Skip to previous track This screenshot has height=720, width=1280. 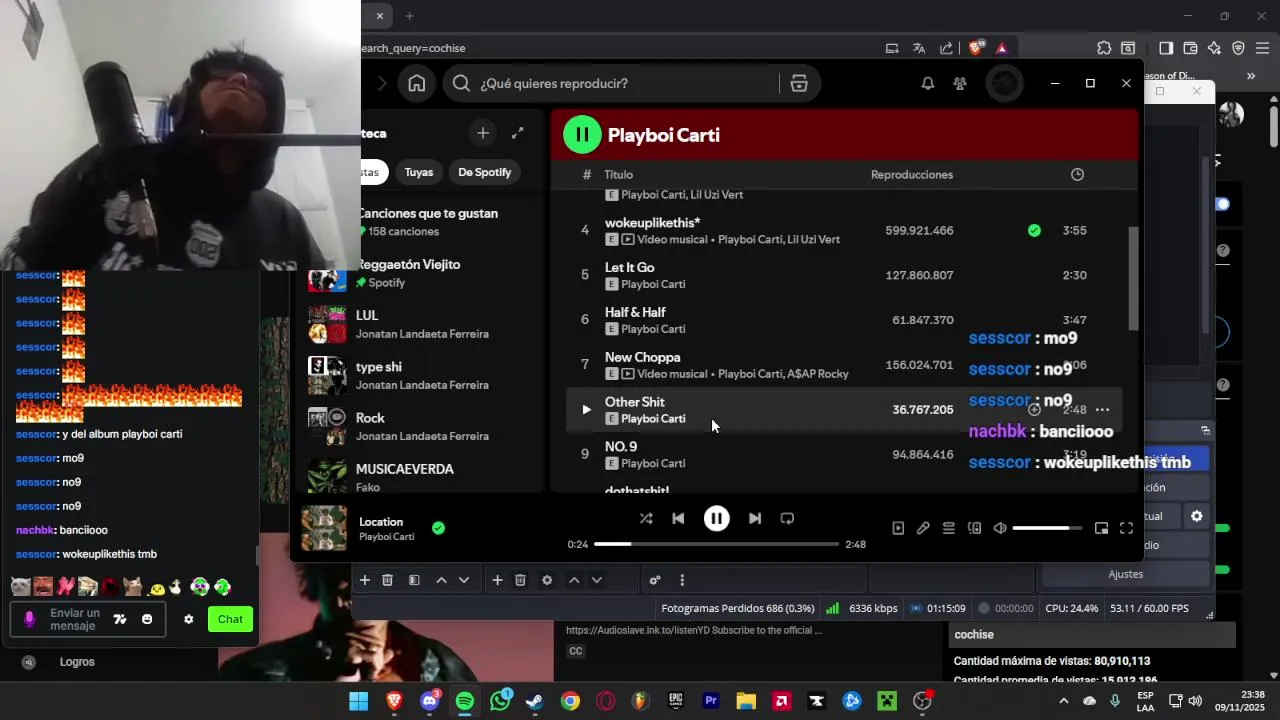678,518
